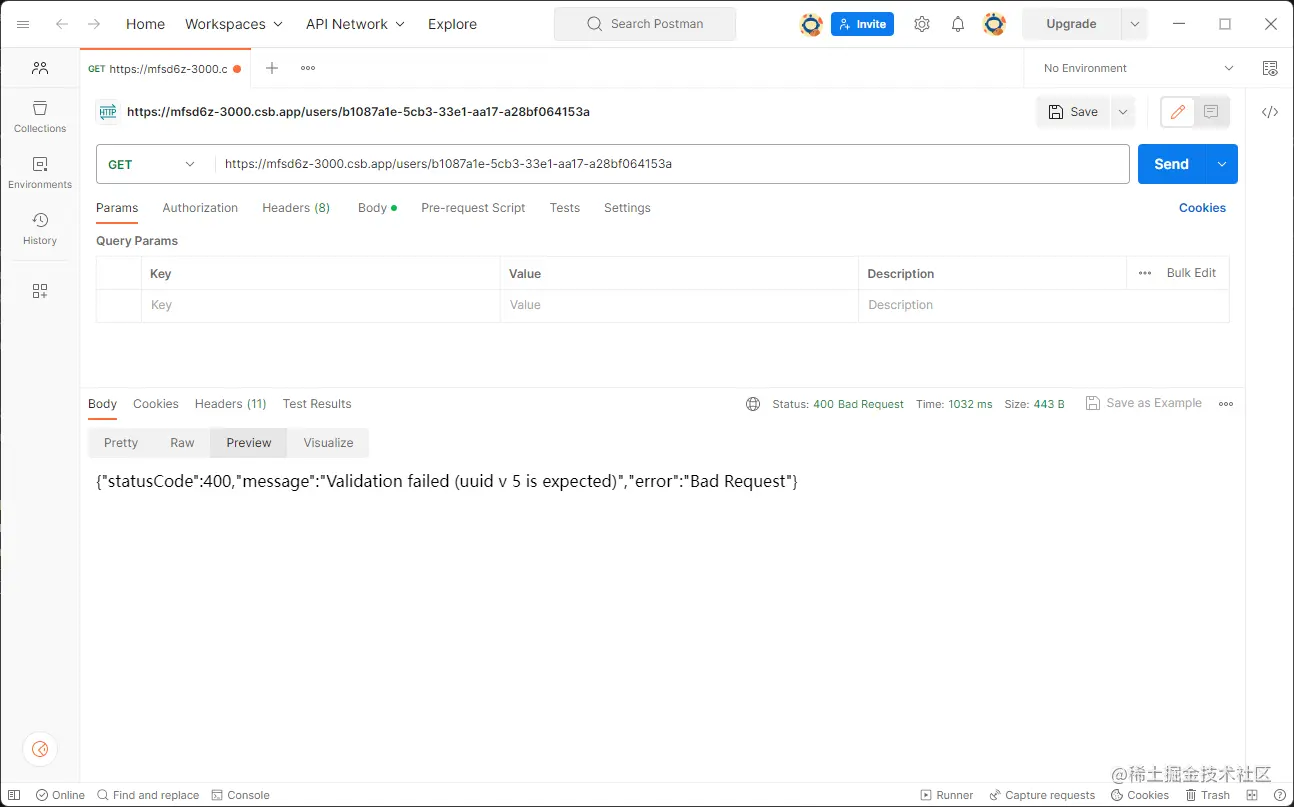Switch to the Authorization tab
This screenshot has width=1294, height=807.
tap(200, 208)
